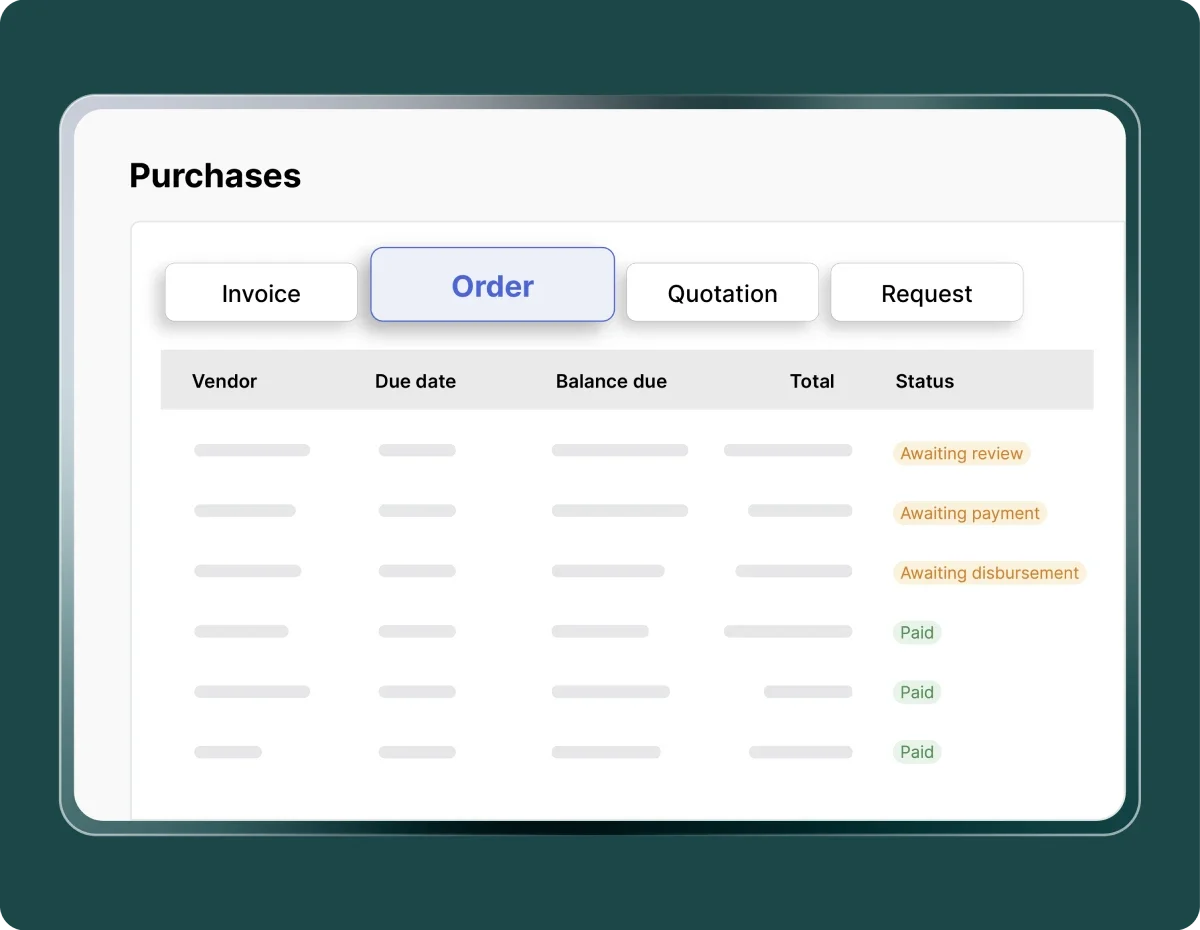Click the Status column header

click(924, 381)
